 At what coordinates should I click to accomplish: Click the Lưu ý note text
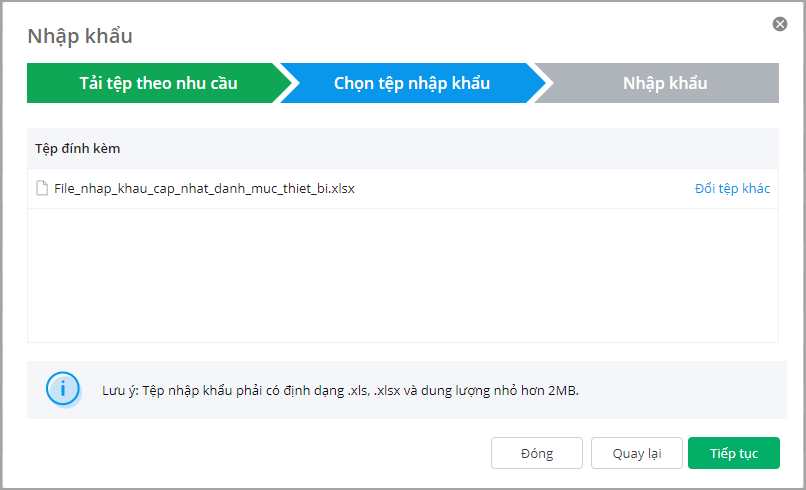340,390
